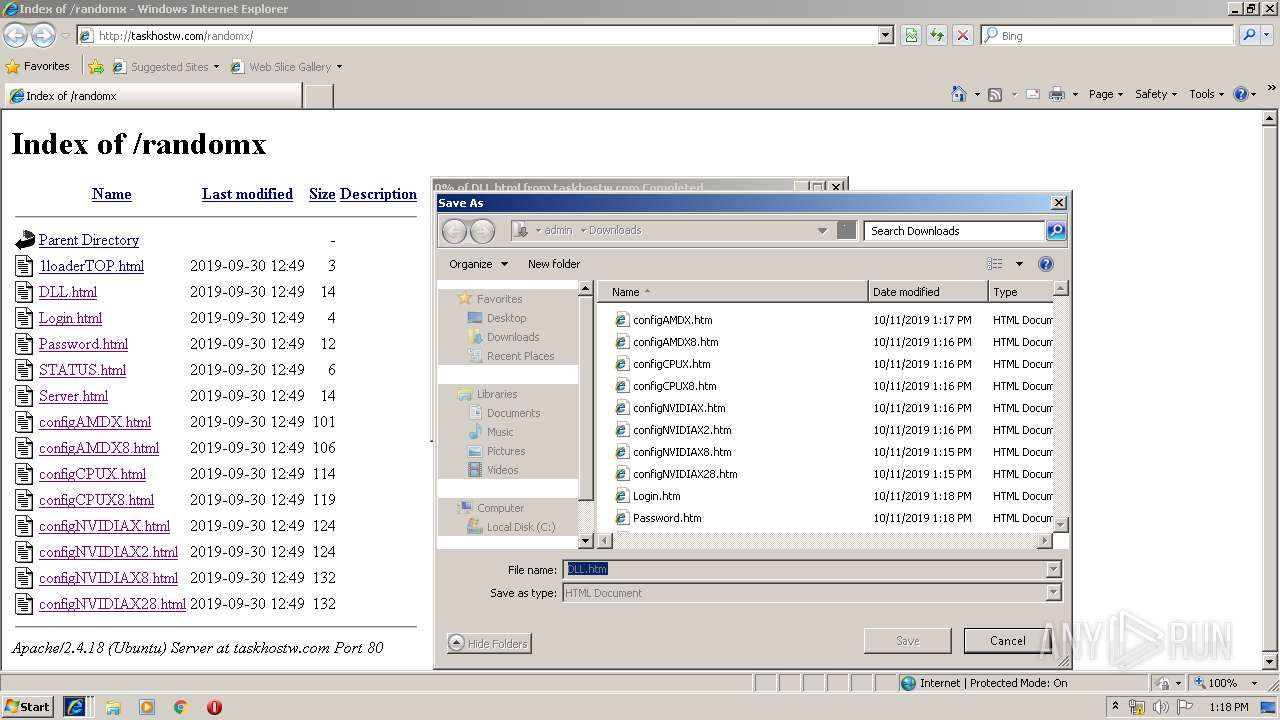This screenshot has width=1280, height=720.
Task: Open Internet Explorer from taskbar
Action: click(x=75, y=707)
